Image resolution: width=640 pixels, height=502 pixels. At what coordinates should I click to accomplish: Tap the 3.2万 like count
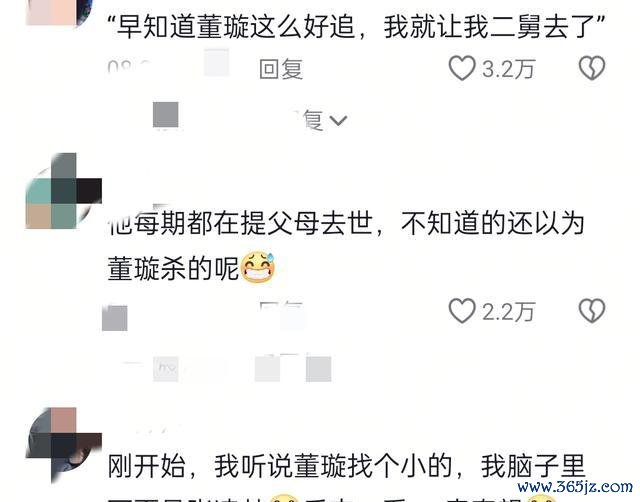508,69
